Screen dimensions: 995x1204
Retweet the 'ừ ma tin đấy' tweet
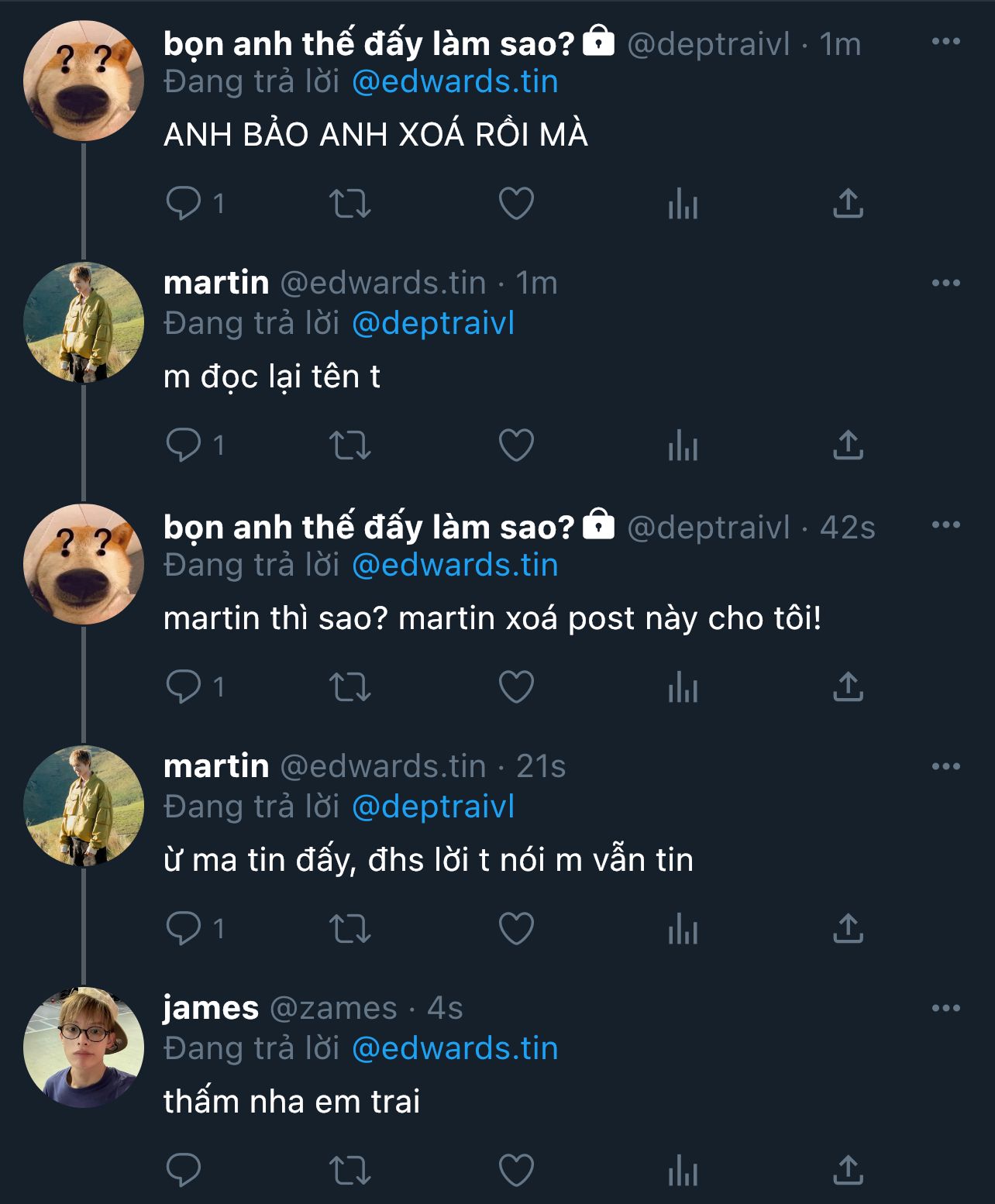point(350,929)
